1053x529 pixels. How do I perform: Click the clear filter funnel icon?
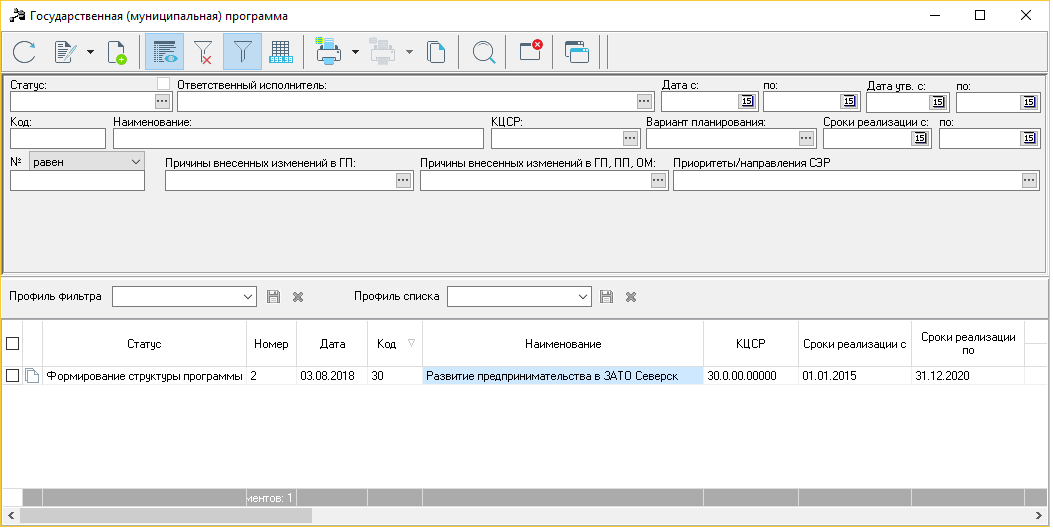[x=203, y=52]
